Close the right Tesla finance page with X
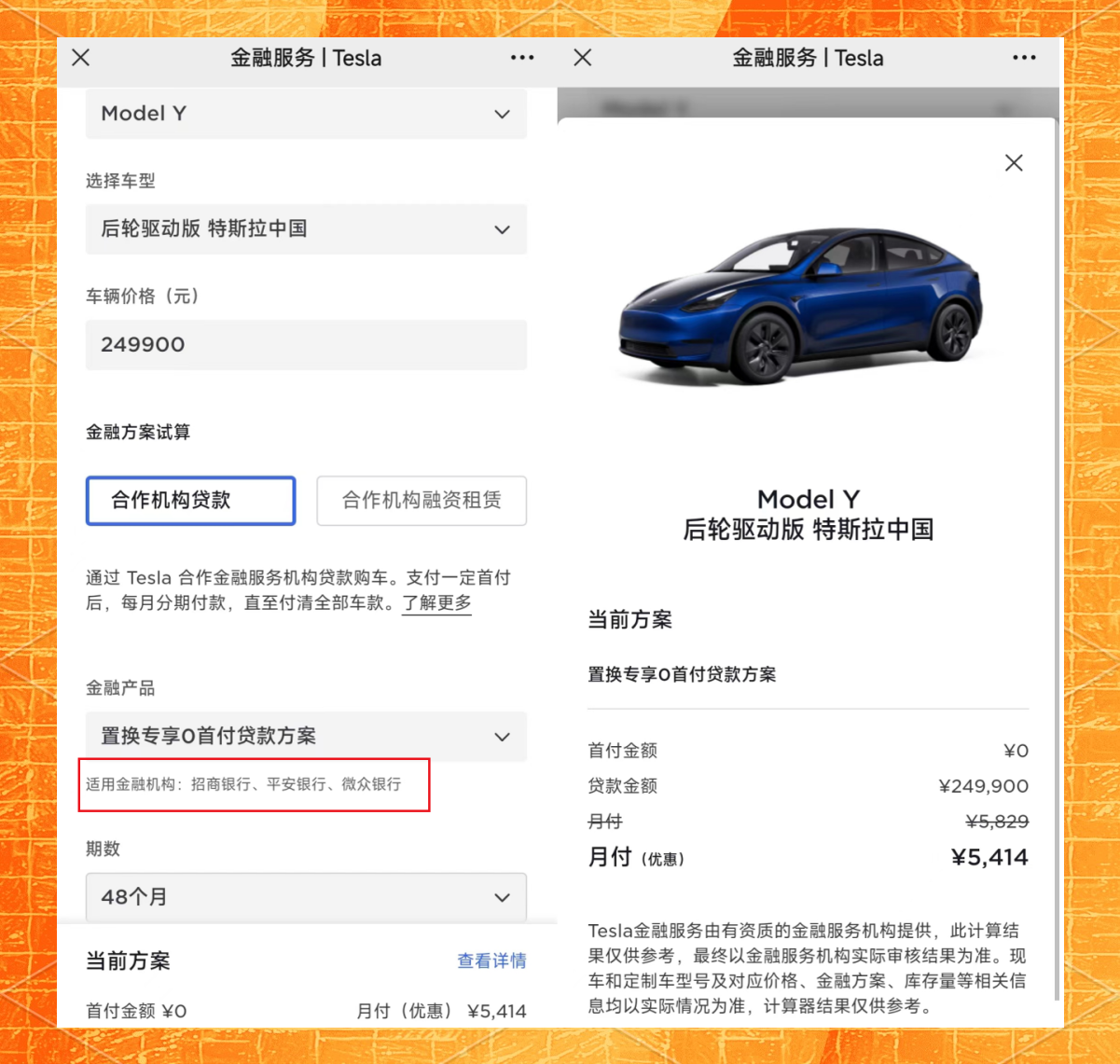Image resolution: width=1120 pixels, height=1064 pixels. [583, 58]
